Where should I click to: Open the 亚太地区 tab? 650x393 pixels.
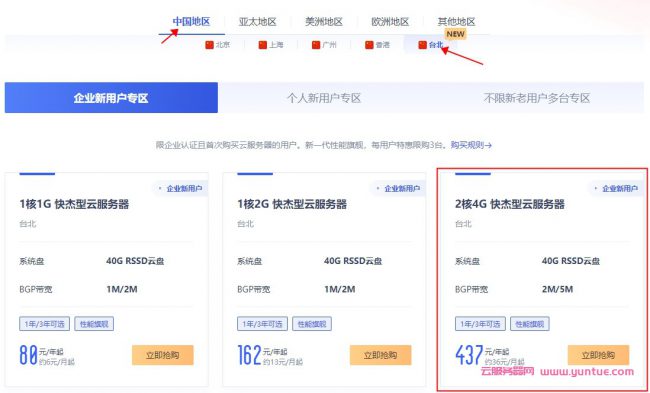257,22
